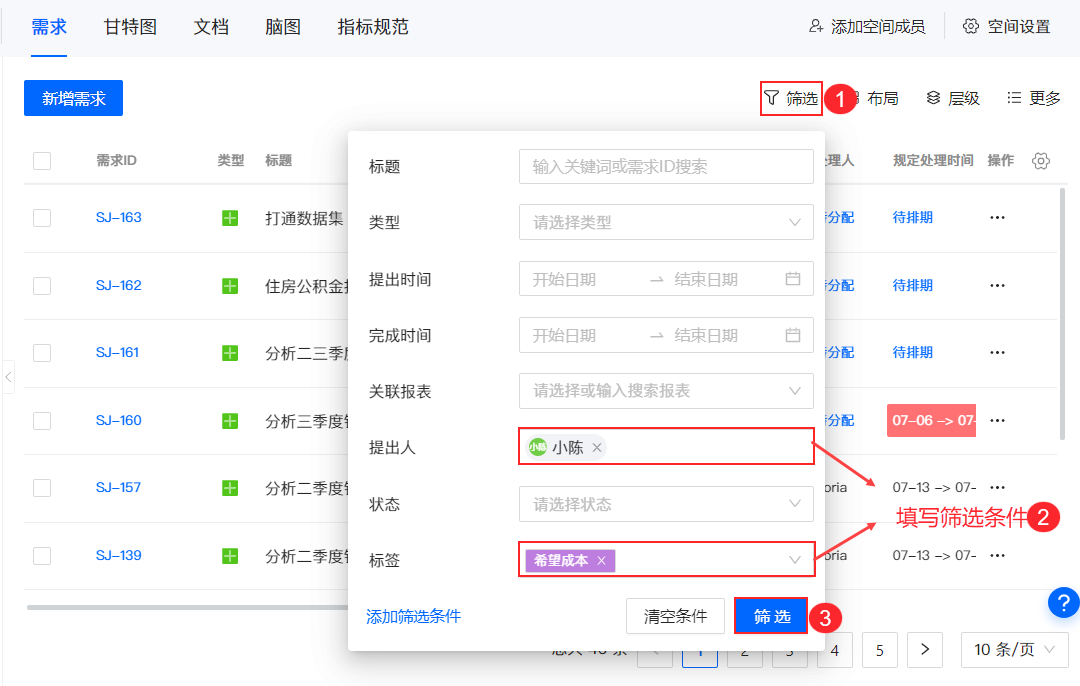
Task: Click the green type icon of SJ-161
Action: pos(230,353)
